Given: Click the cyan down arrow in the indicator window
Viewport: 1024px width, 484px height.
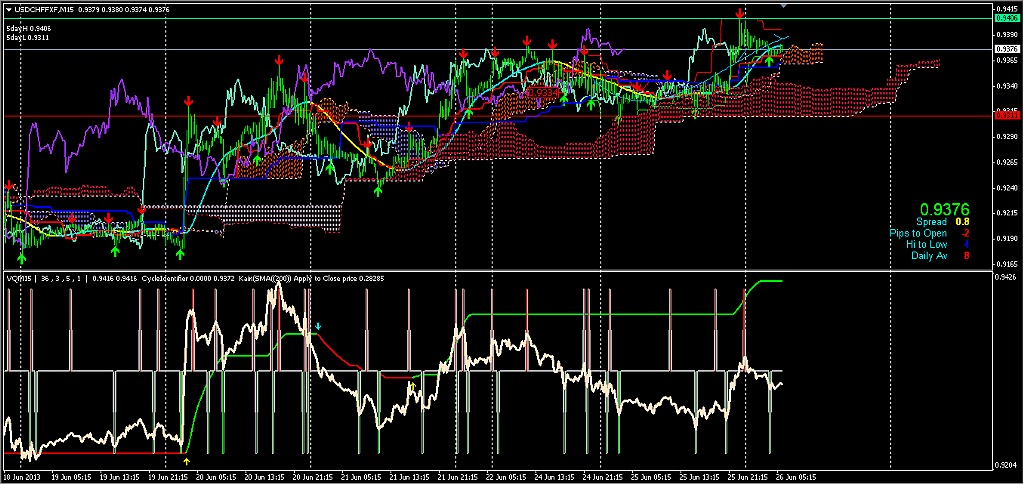Looking at the screenshot, I should 318,326.
